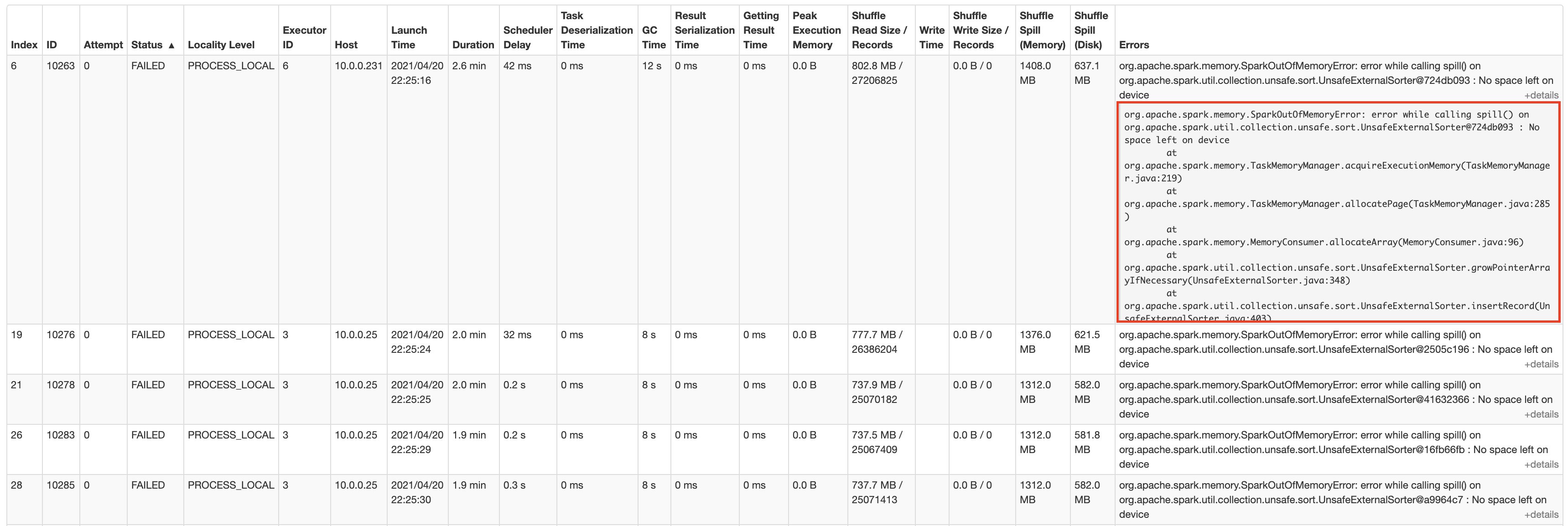This screenshot has height=526, width=1568.
Task: Select task ID cell 10278
Action: click(x=61, y=385)
